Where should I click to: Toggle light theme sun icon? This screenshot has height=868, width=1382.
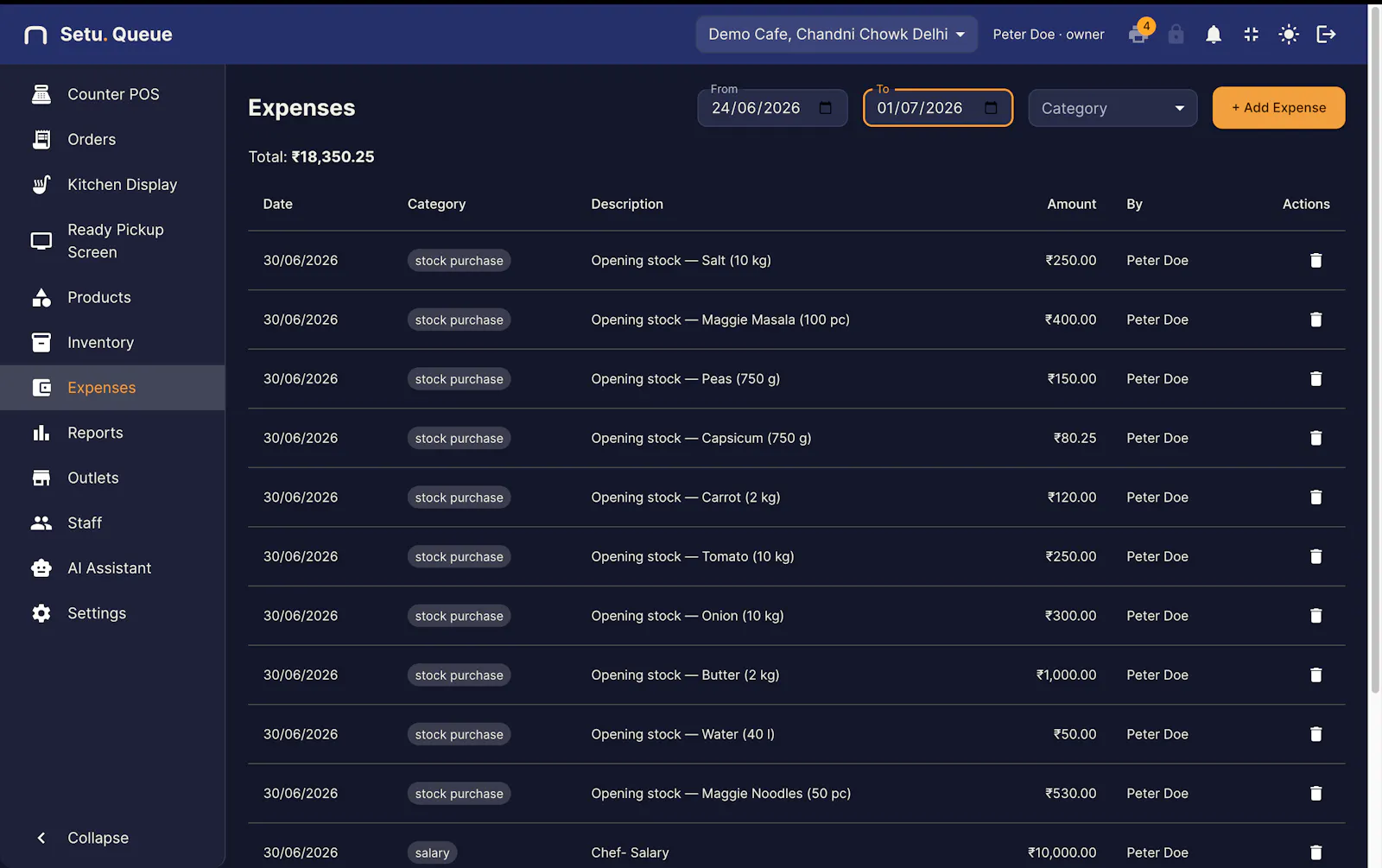1289,35
